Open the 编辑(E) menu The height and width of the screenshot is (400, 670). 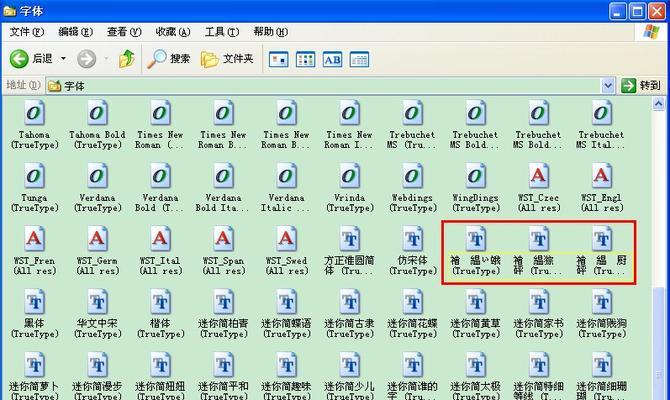[x=75, y=32]
